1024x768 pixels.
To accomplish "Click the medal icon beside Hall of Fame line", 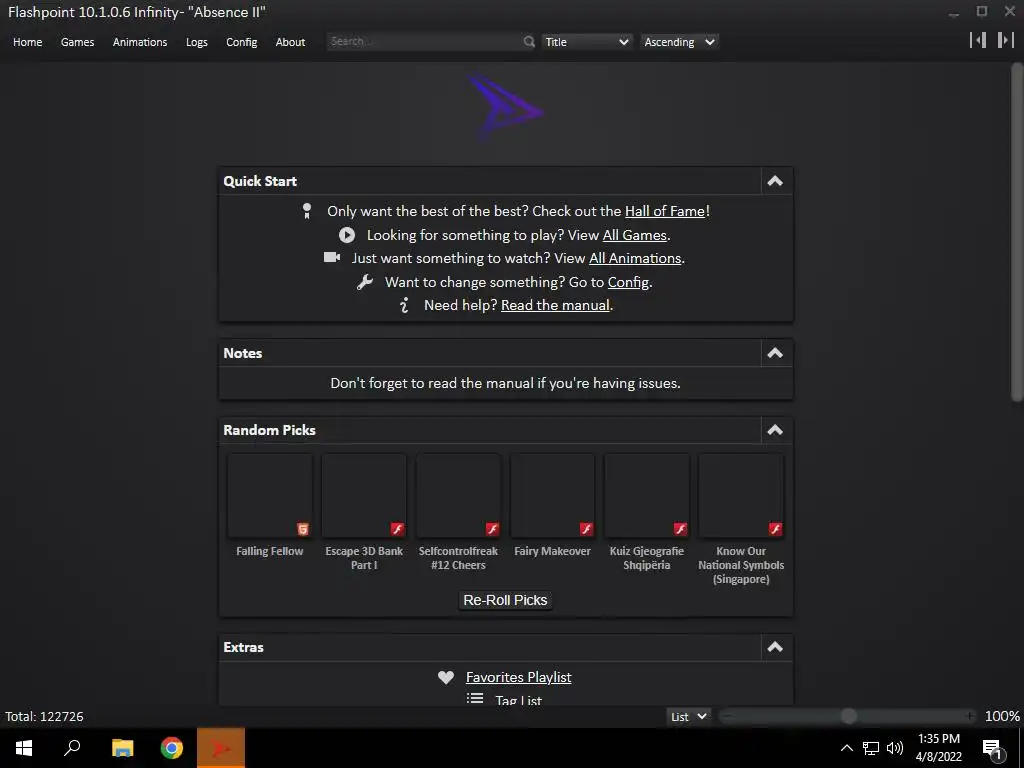I will click(307, 211).
